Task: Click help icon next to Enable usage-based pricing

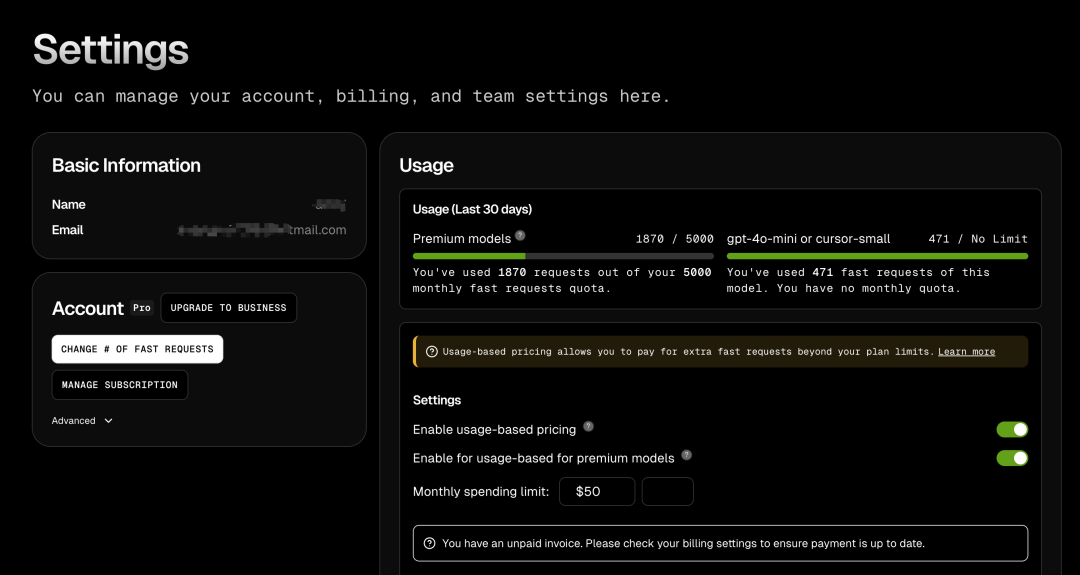Action: pyautogui.click(x=588, y=427)
